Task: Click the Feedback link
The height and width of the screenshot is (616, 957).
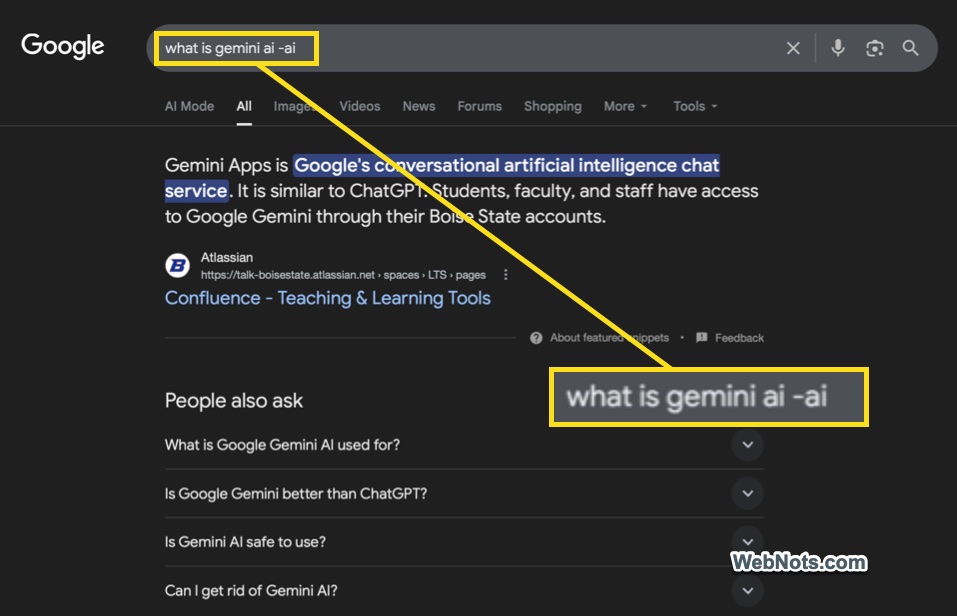Action: 739,338
